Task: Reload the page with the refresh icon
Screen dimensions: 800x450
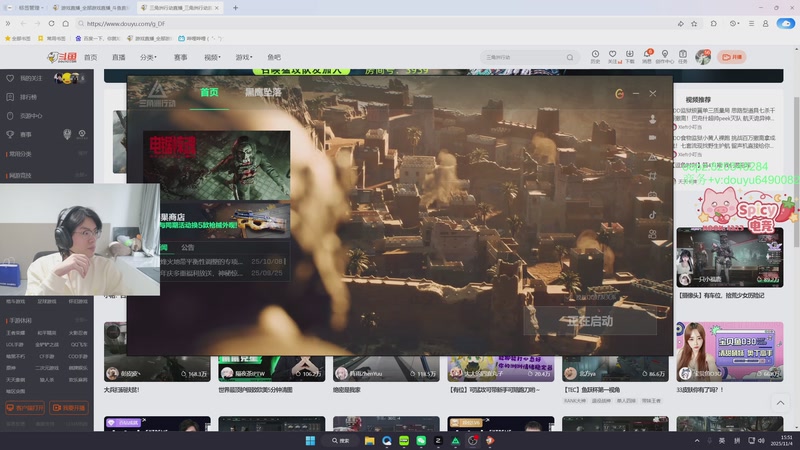Action: coord(52,23)
